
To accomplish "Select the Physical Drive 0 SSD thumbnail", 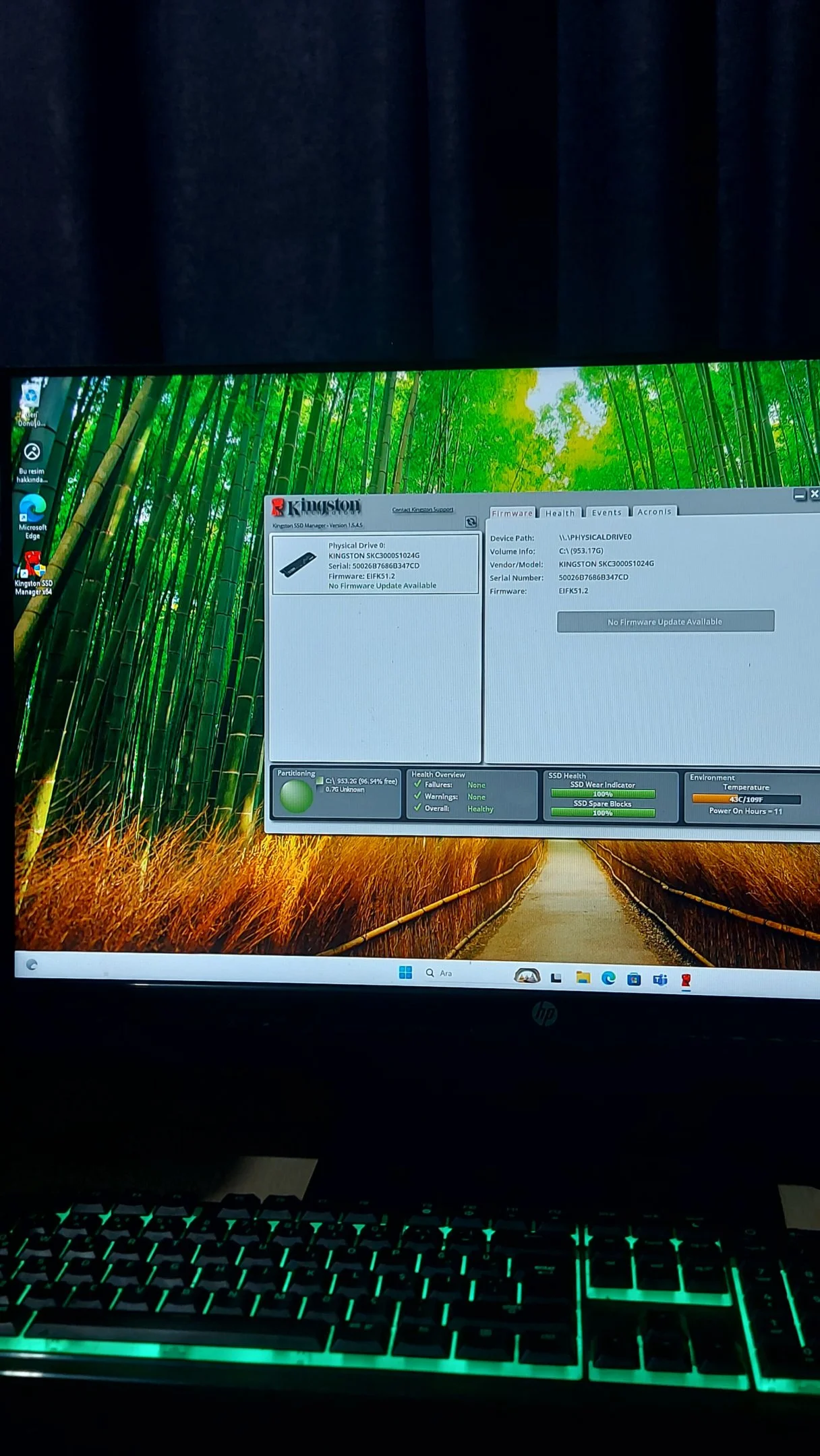I will (x=297, y=564).
